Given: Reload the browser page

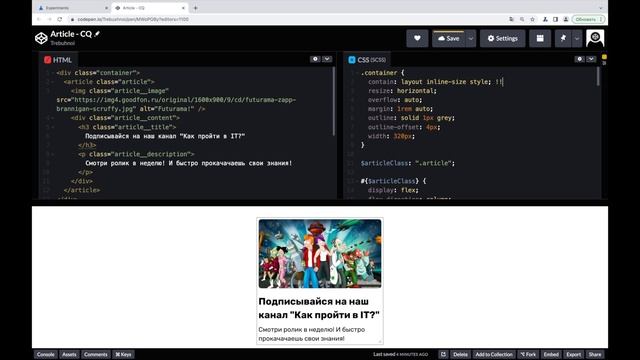Looking at the screenshot, I should pyautogui.click(x=60, y=19).
